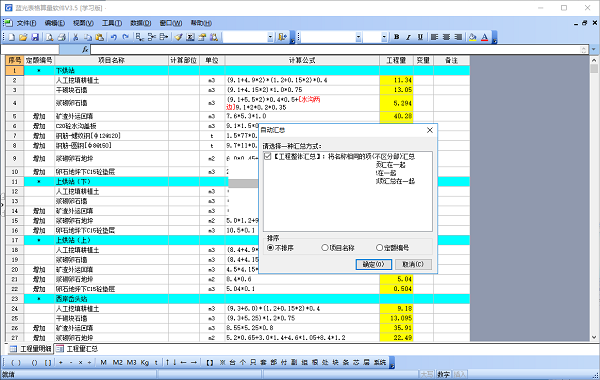The height and width of the screenshot is (380, 600).
Task: Close the 自动汇总 dialog
Action: pyautogui.click(x=430, y=130)
